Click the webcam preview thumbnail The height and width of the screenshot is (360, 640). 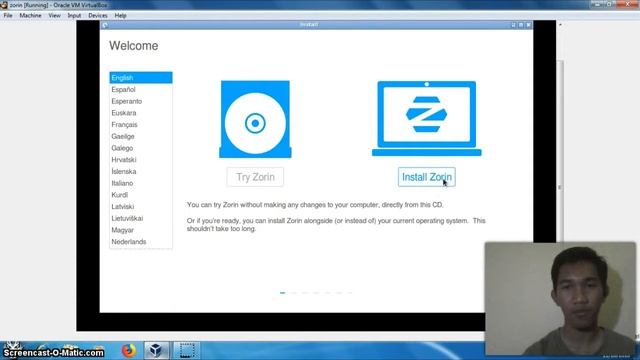pyautogui.click(x=560, y=298)
